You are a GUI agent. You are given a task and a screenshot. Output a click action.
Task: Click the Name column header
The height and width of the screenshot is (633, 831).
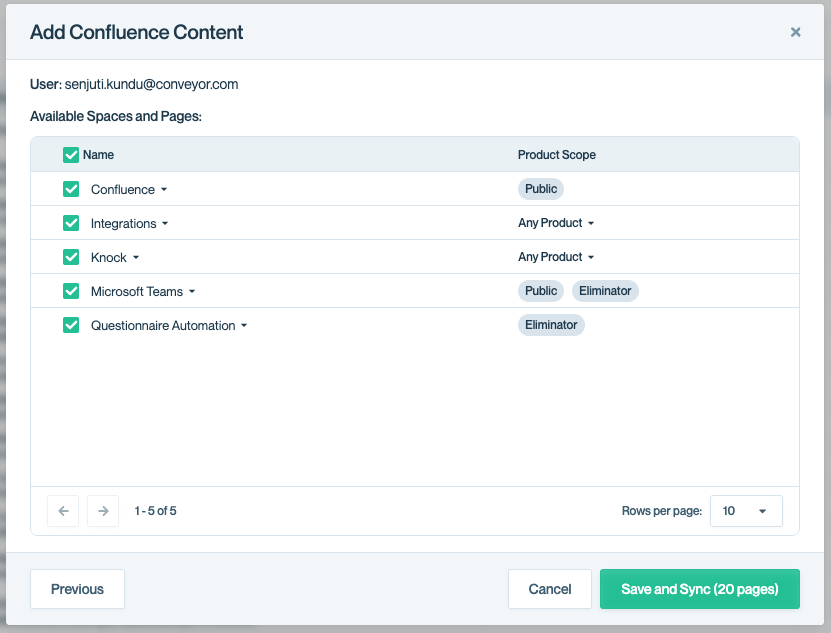click(x=99, y=155)
